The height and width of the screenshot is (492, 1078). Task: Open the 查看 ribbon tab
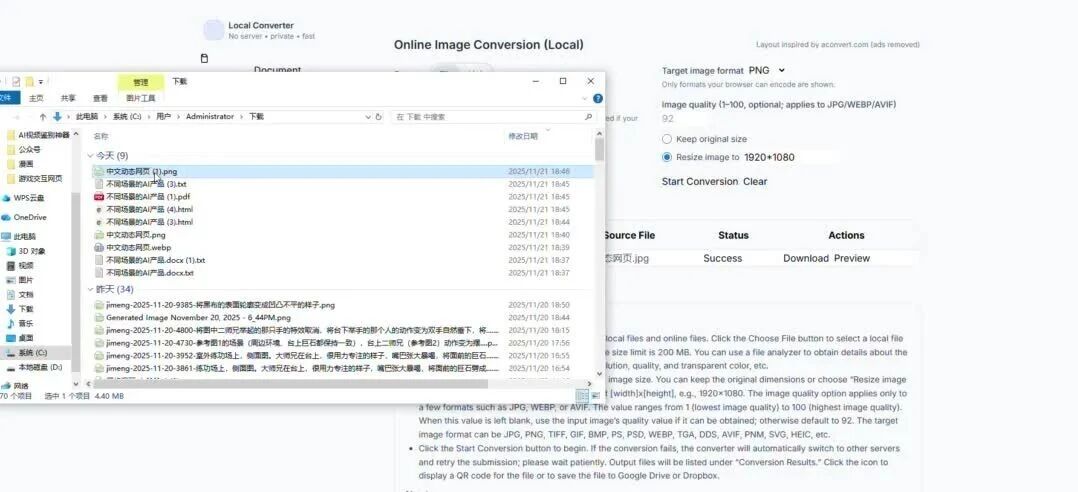pyautogui.click(x=100, y=99)
